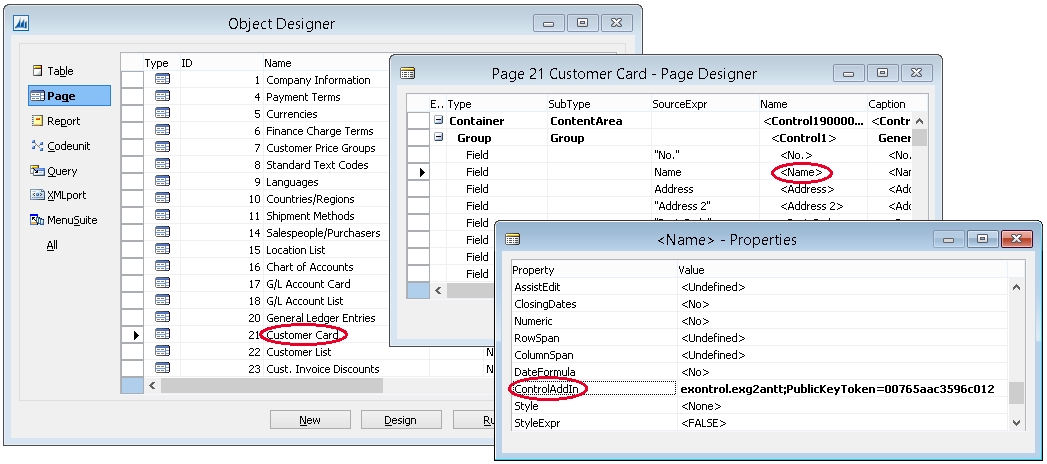
Task: Mark the selector box for Container row
Action: coord(419,121)
